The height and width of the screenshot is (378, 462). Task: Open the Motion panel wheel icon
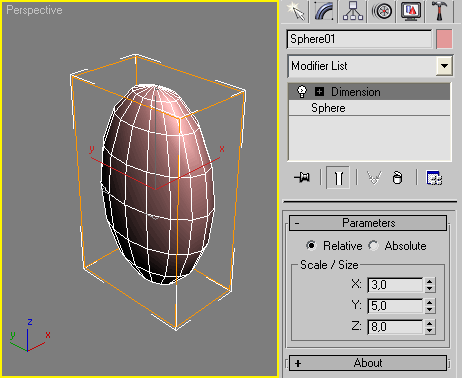(382, 11)
